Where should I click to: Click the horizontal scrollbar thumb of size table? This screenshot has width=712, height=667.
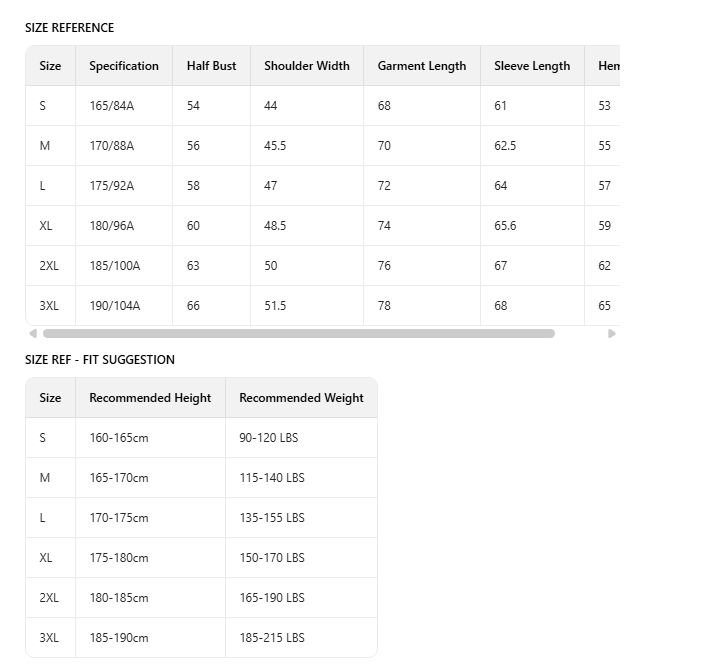pyautogui.click(x=298, y=334)
